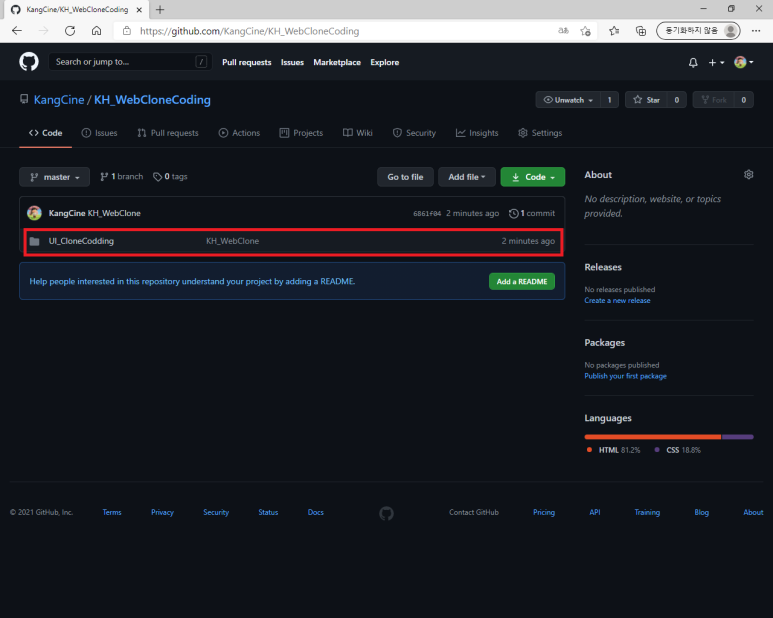Screen dimensions: 773x618
Task: Switch to the repository Issues tab
Action: point(100,133)
